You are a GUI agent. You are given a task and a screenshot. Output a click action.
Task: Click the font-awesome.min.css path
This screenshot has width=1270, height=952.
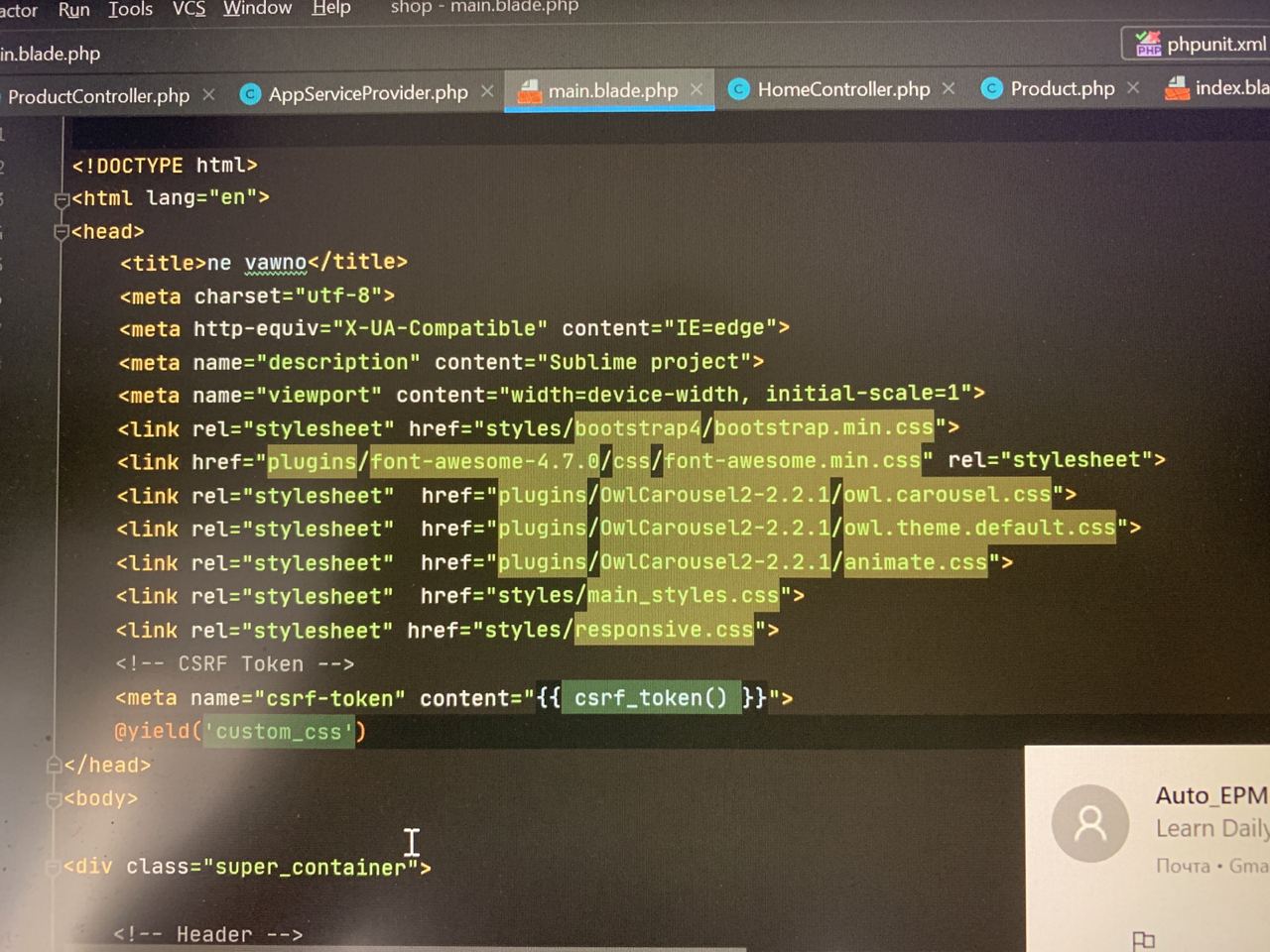[792, 461]
